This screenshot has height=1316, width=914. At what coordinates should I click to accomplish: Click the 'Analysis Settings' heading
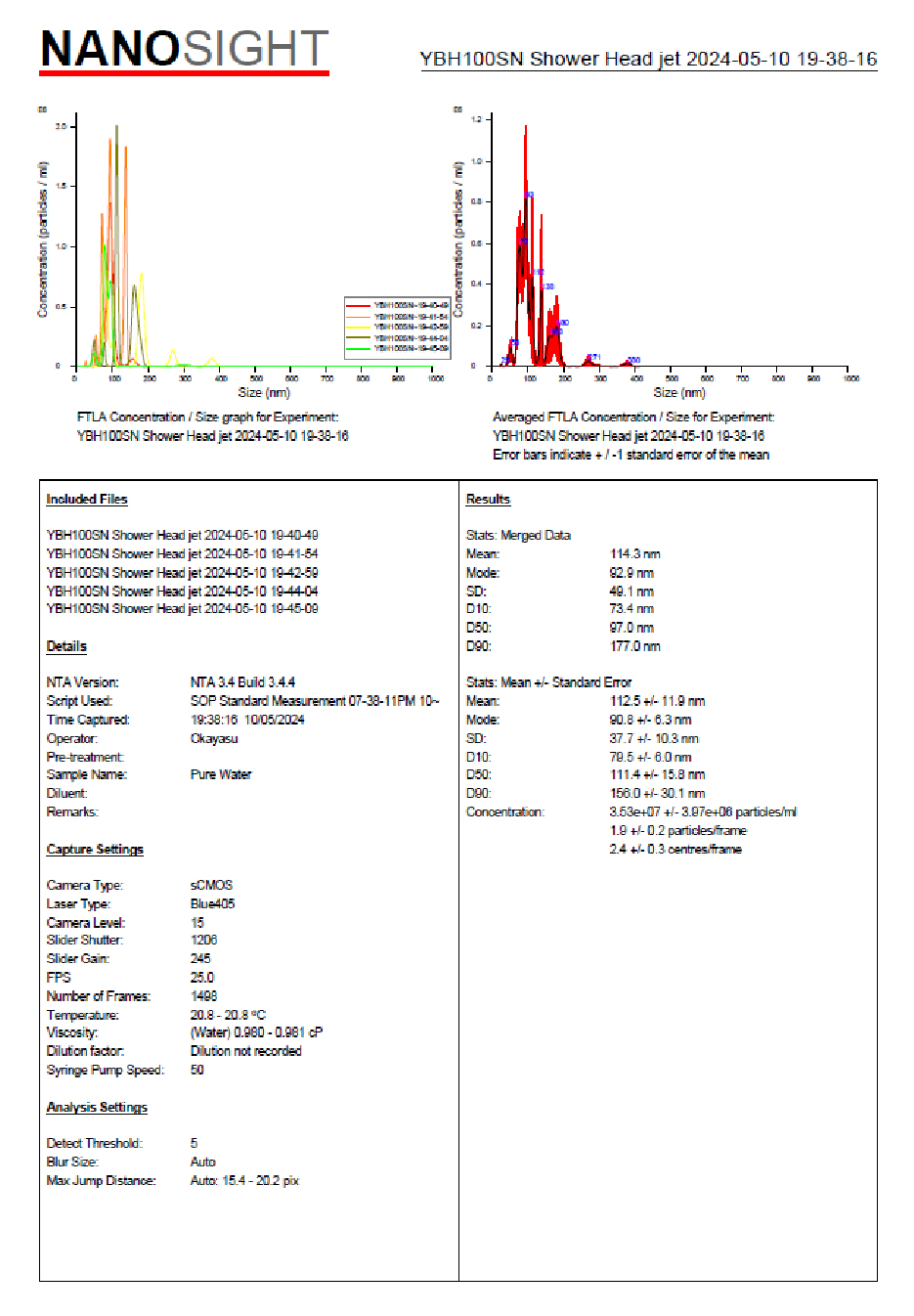point(97,1108)
